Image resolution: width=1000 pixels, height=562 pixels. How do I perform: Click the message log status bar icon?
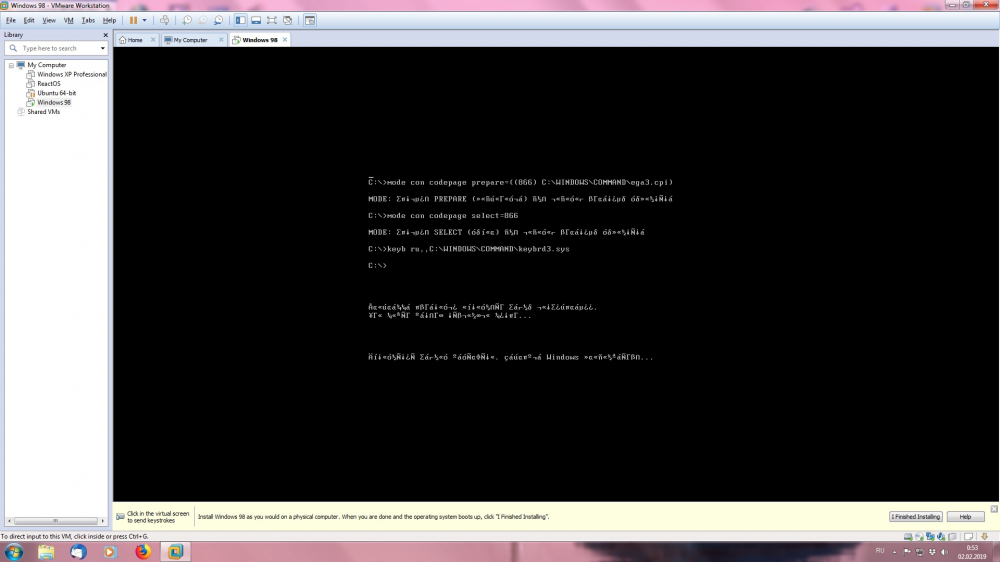[x=969, y=537]
